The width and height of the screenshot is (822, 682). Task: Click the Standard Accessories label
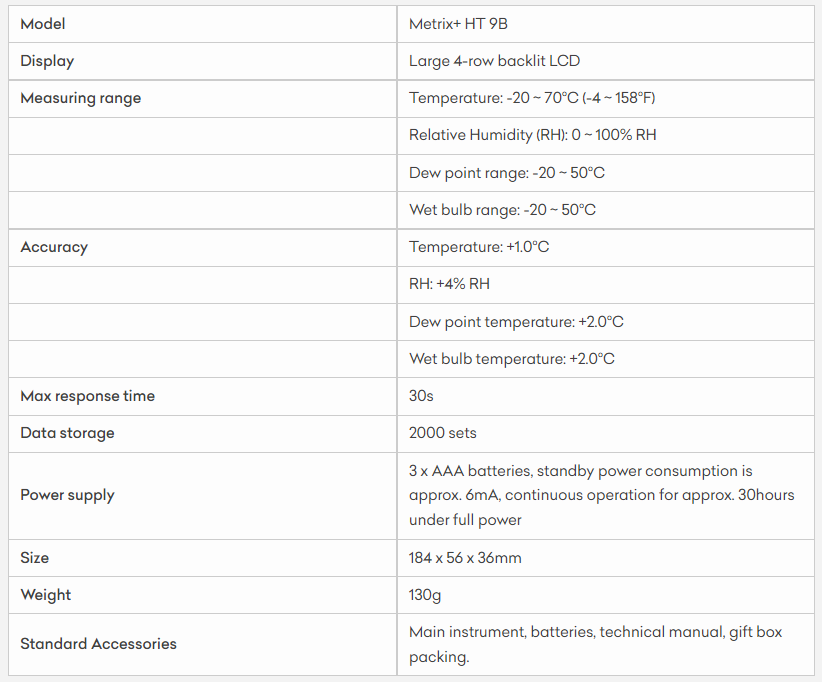(x=98, y=644)
